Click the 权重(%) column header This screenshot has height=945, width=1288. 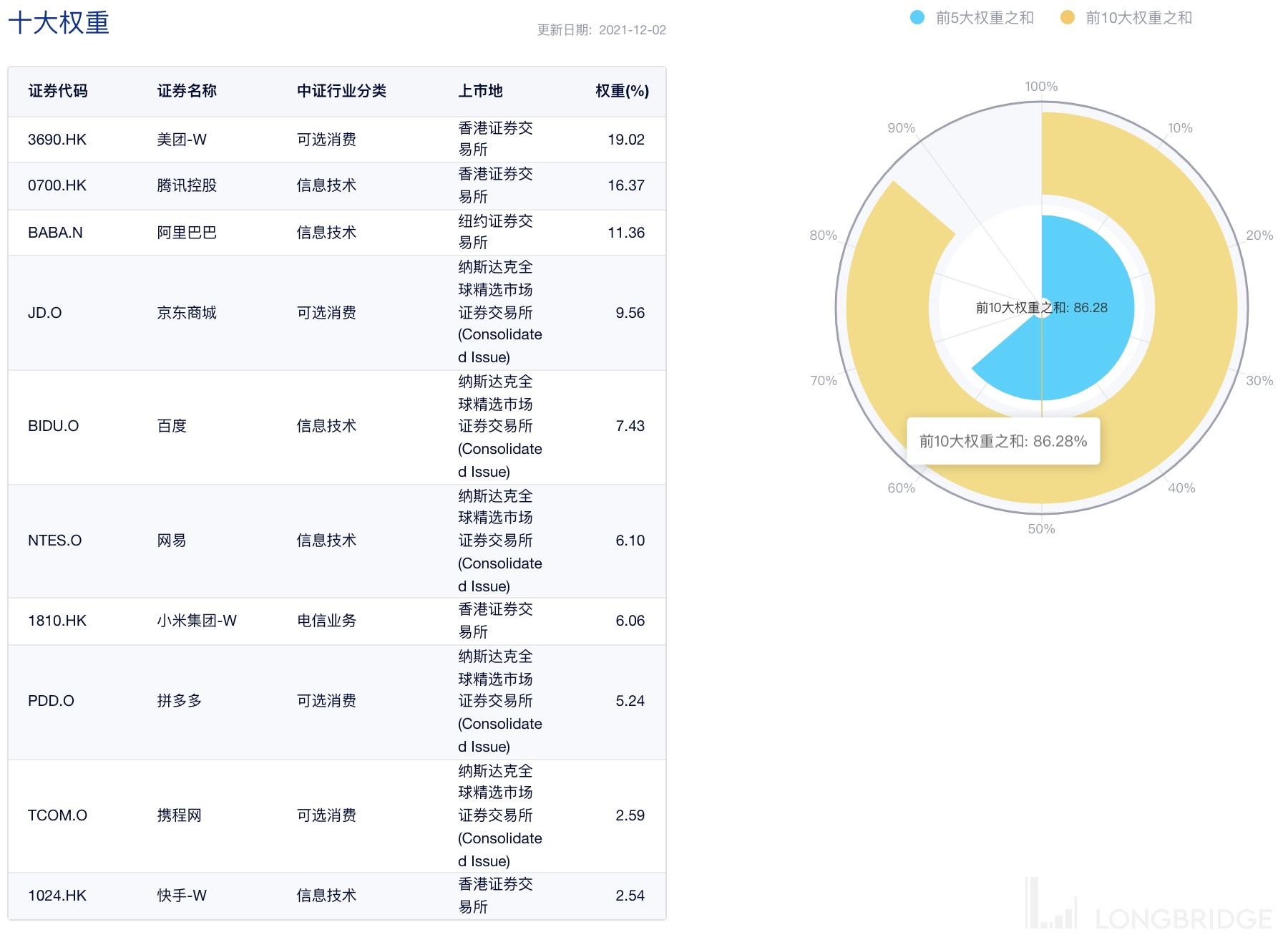tap(622, 91)
